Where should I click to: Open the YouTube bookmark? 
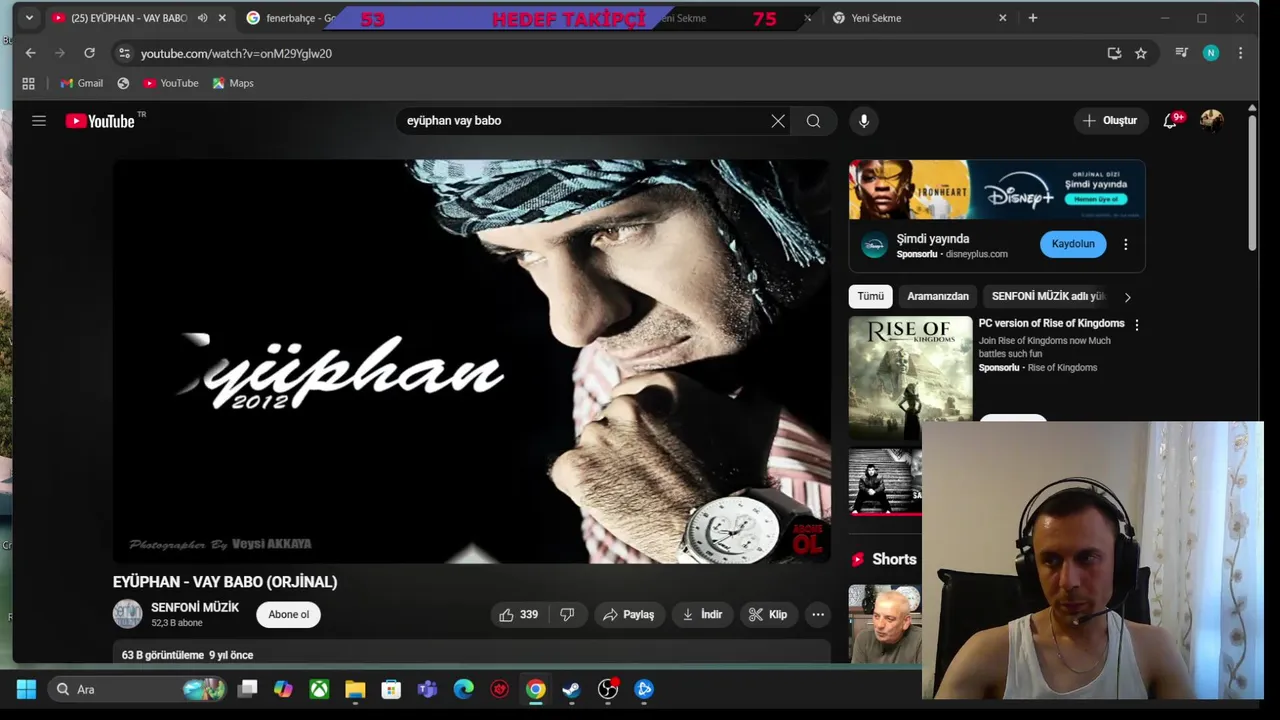click(x=170, y=83)
